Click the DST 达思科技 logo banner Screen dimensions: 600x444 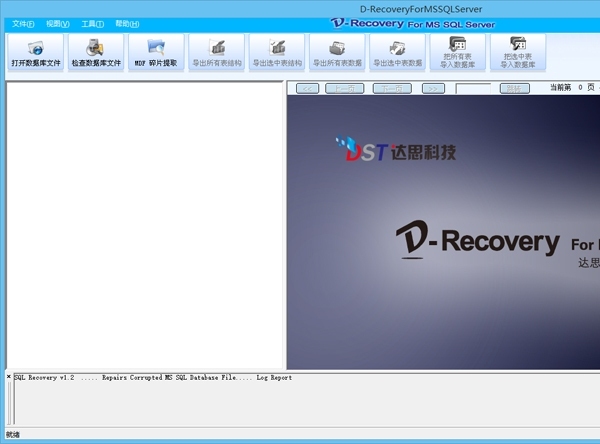pos(396,149)
